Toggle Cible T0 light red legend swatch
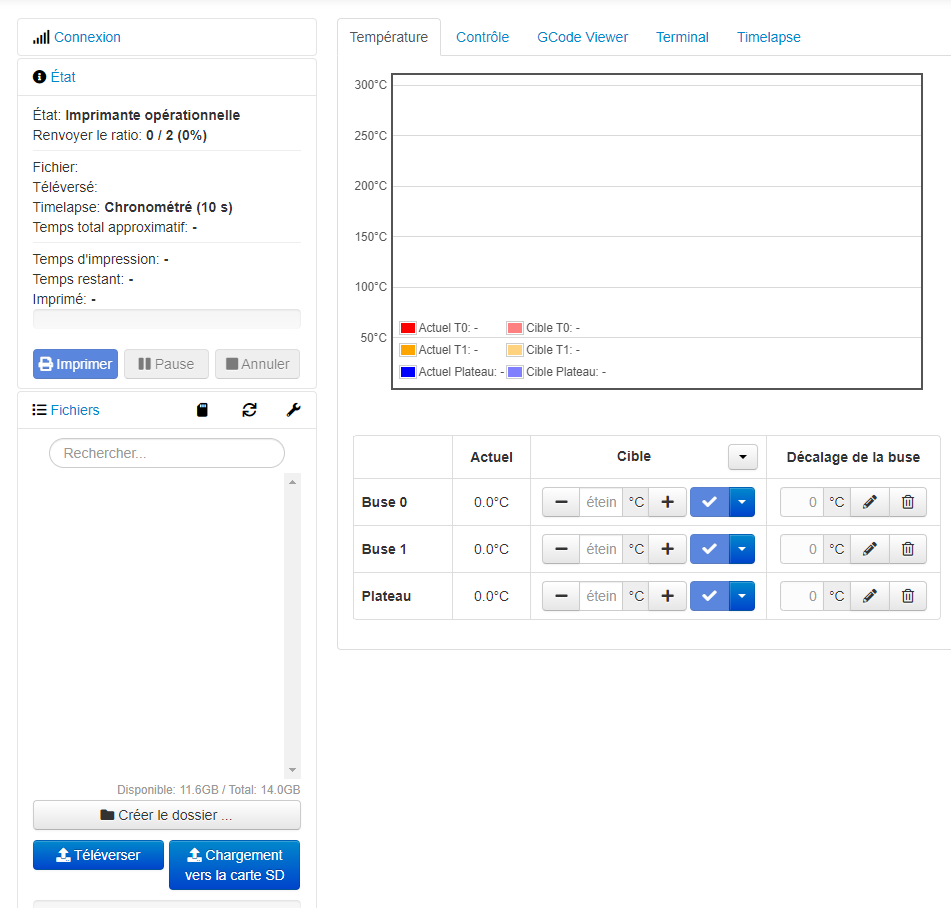The width and height of the screenshot is (951, 908). coord(515,328)
